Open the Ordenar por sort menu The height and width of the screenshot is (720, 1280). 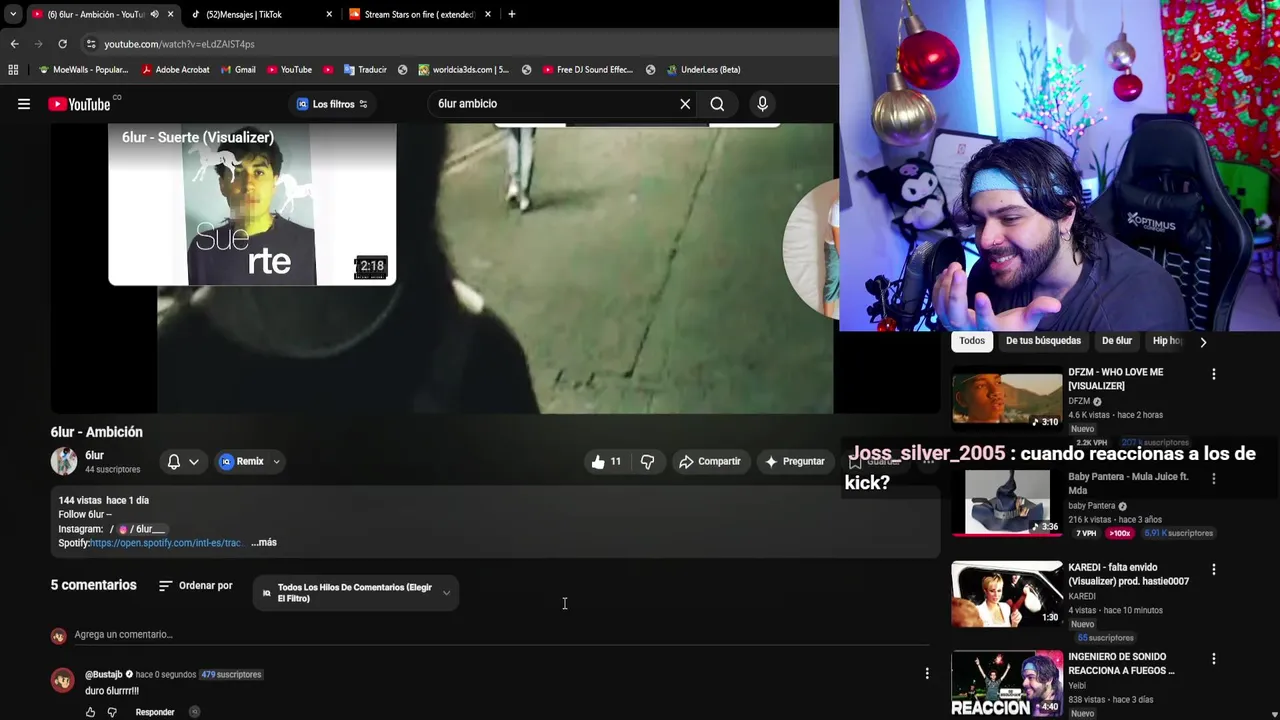[196, 586]
